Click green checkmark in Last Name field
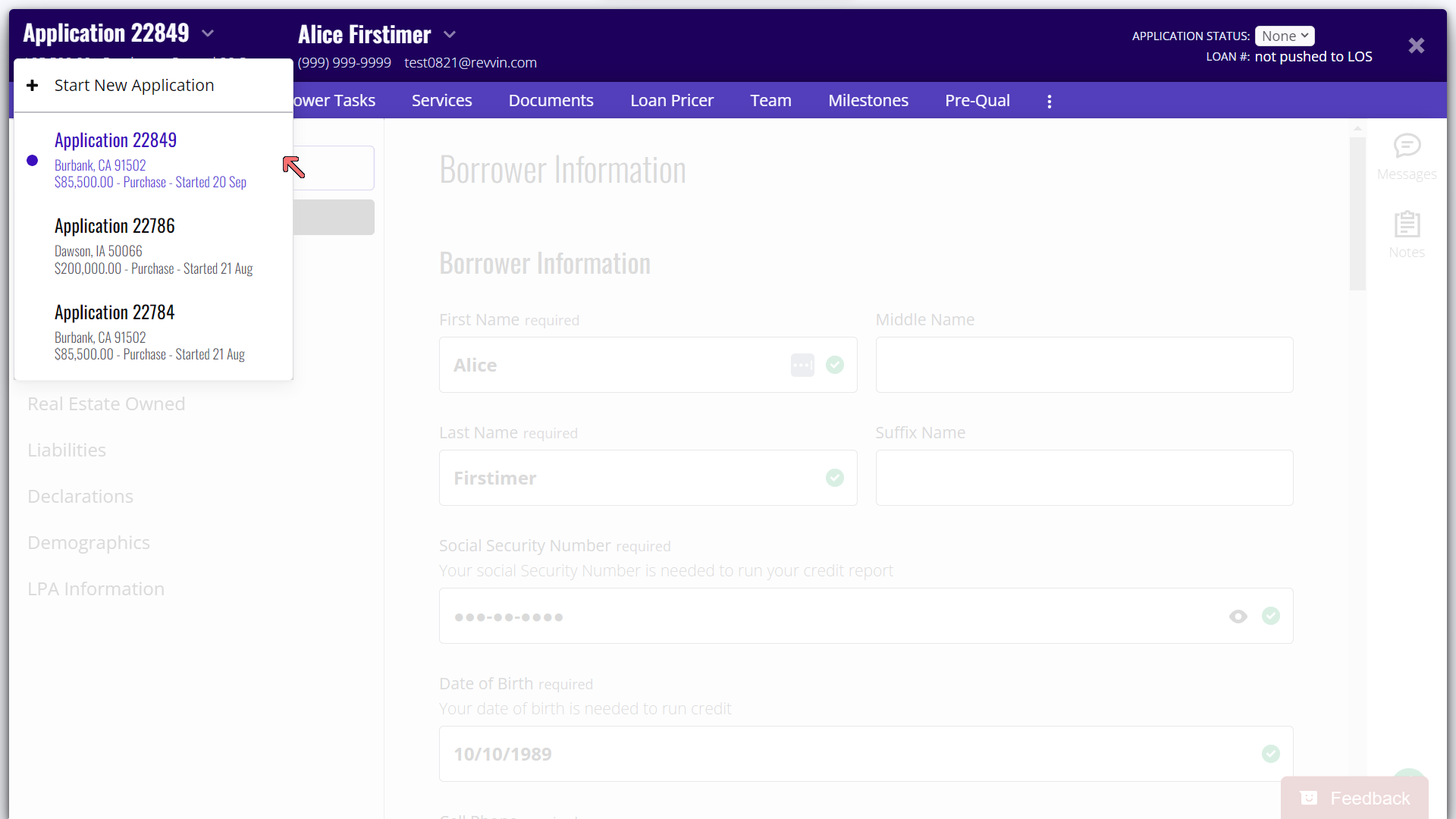This screenshot has width=1456, height=819. pyautogui.click(x=835, y=478)
